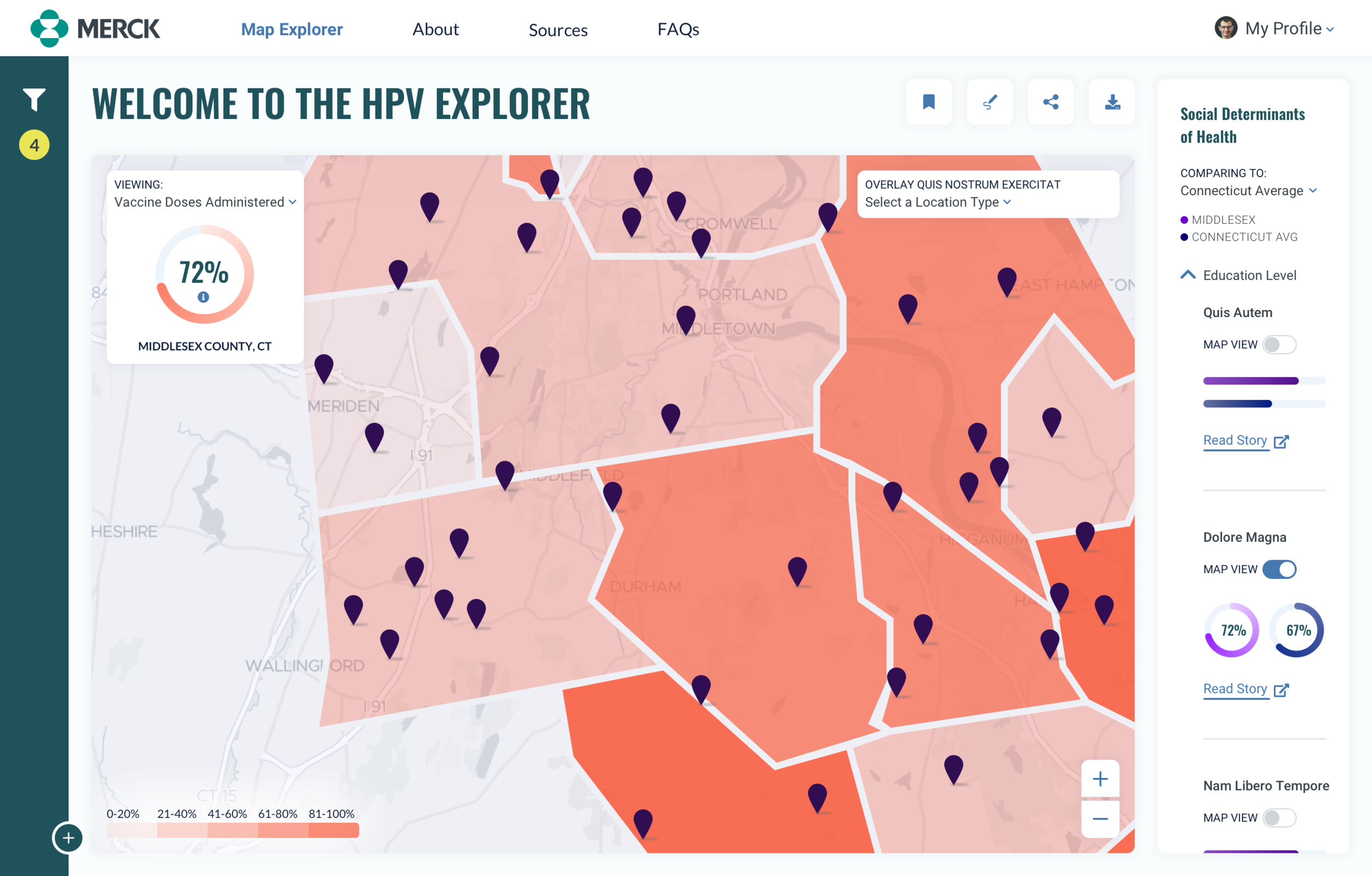Toggle Quis Autem map view switch
The image size is (1372, 876).
pyautogui.click(x=1279, y=344)
